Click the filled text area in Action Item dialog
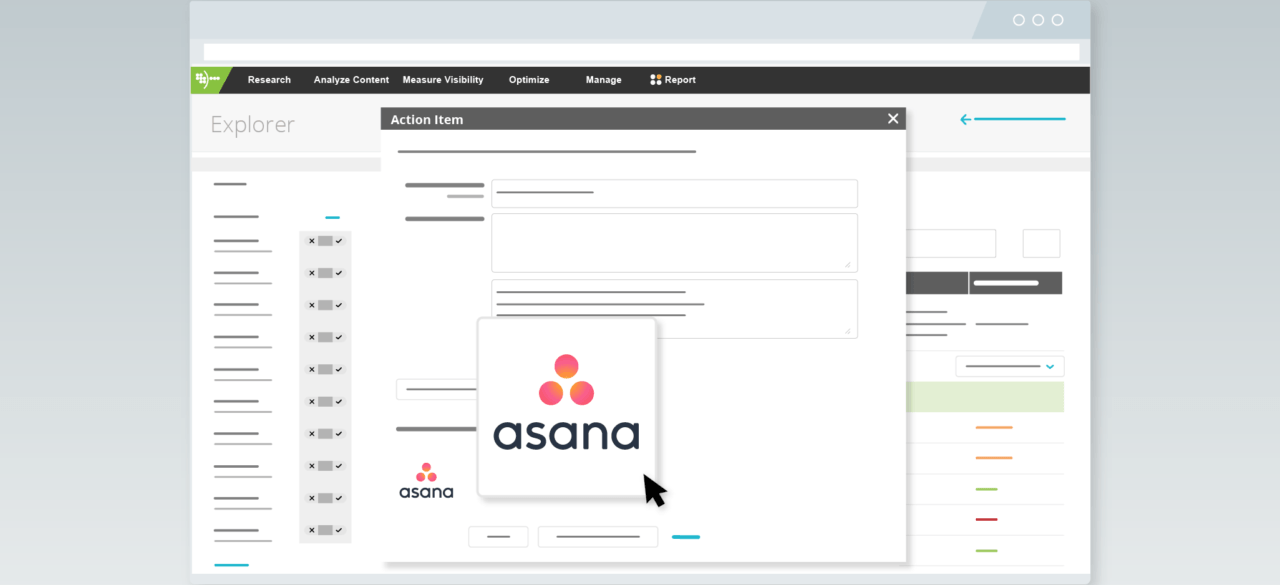The height and width of the screenshot is (585, 1280). (x=674, y=308)
